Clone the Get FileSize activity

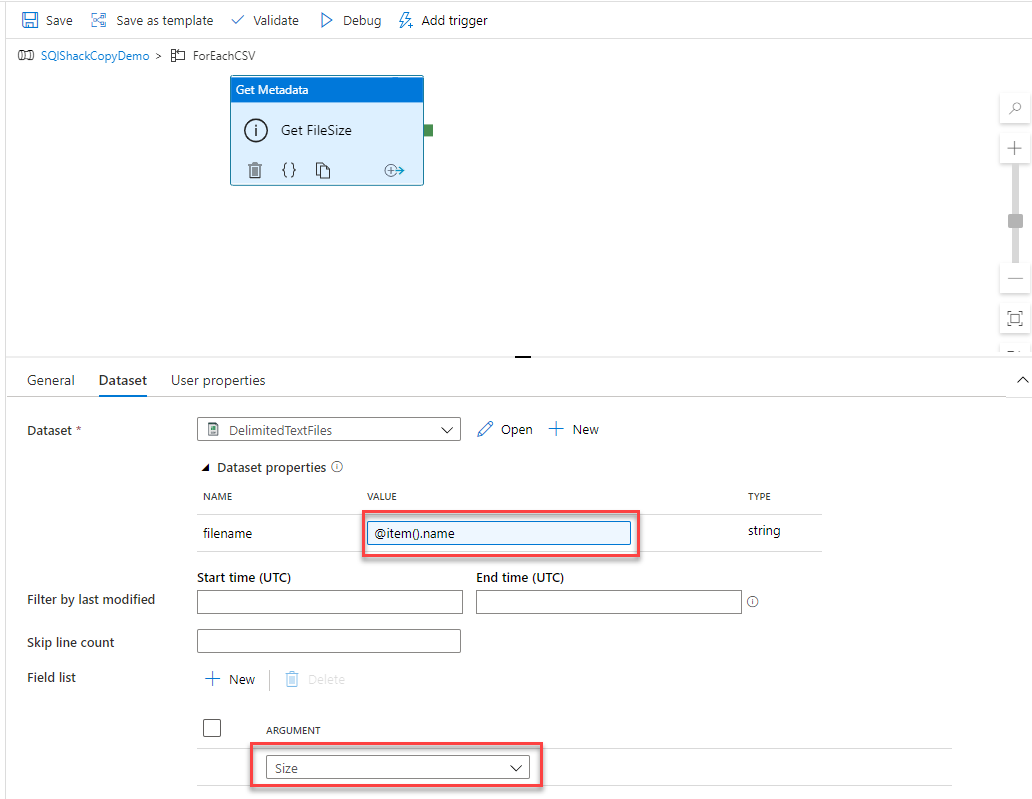(323, 170)
